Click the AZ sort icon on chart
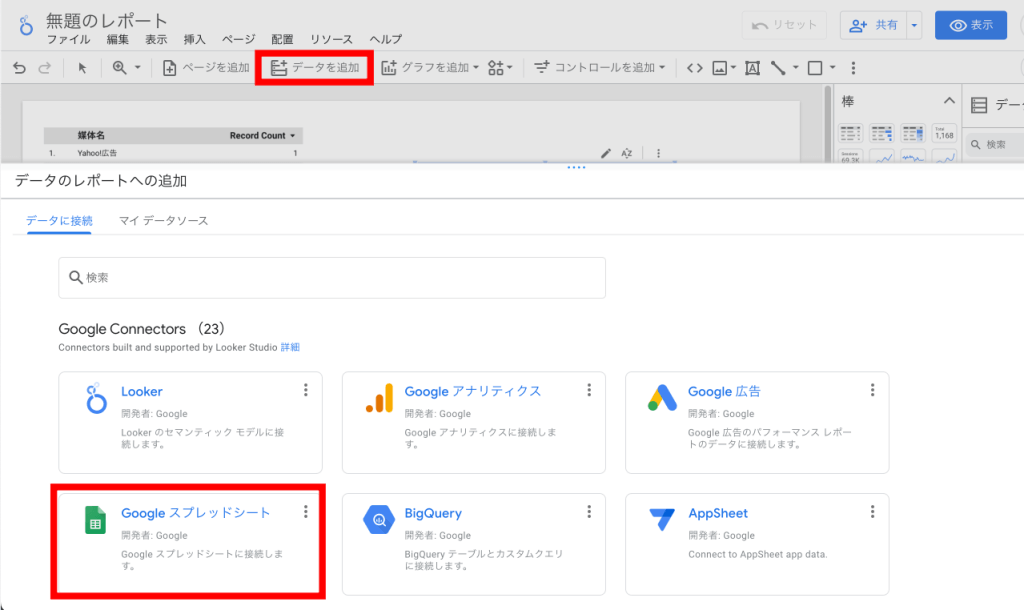1024x610 pixels. [x=626, y=153]
